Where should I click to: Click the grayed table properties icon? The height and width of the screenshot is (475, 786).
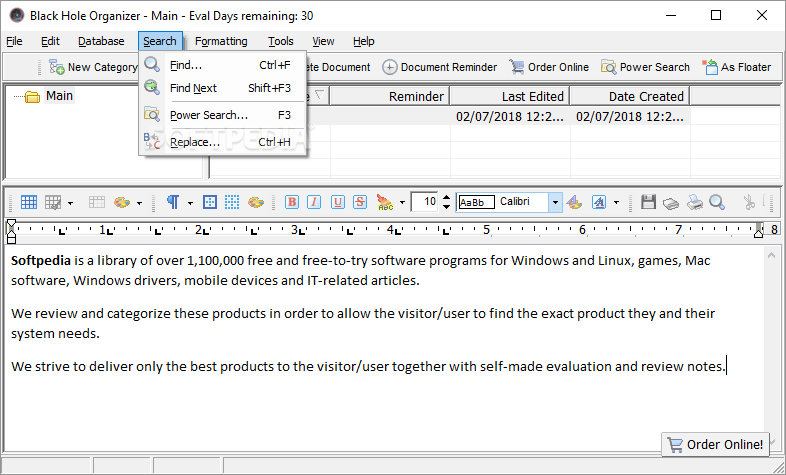[x=97, y=202]
